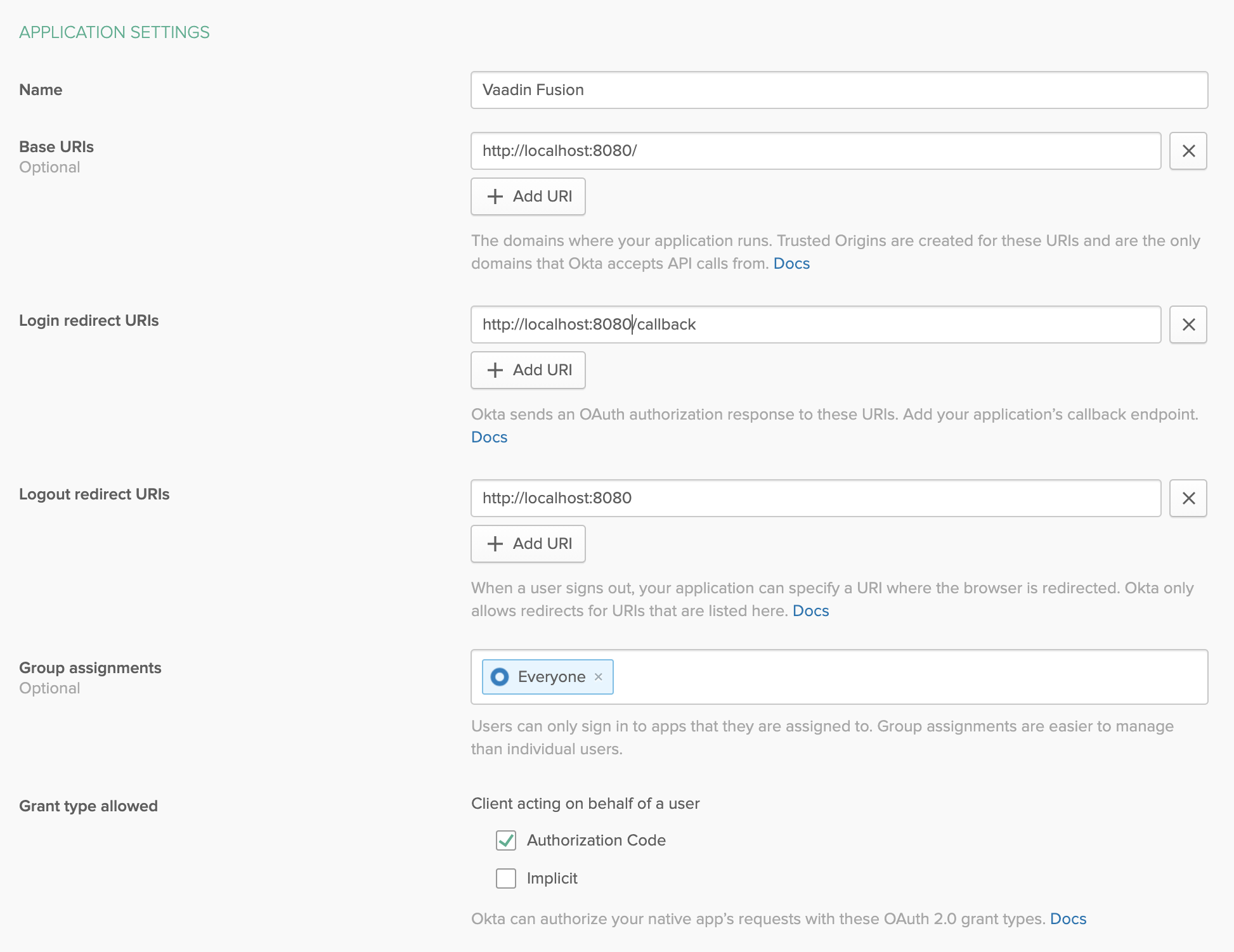1234x952 pixels.
Task: Click the Application Settings heading
Action: 114,32
